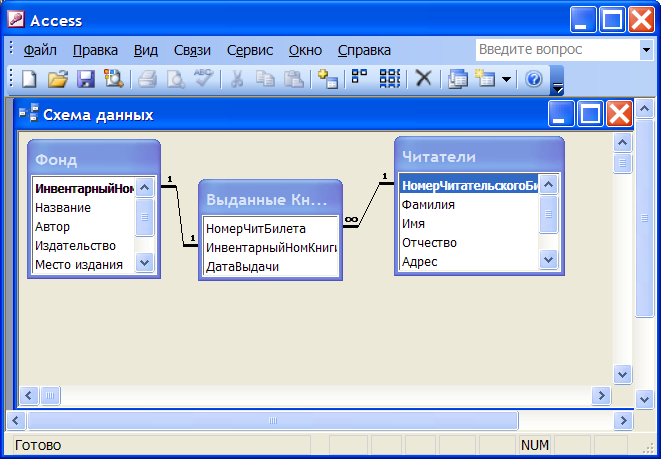661x459 pixels.
Task: Expand the New Object dropdown arrow
Action: point(506,79)
